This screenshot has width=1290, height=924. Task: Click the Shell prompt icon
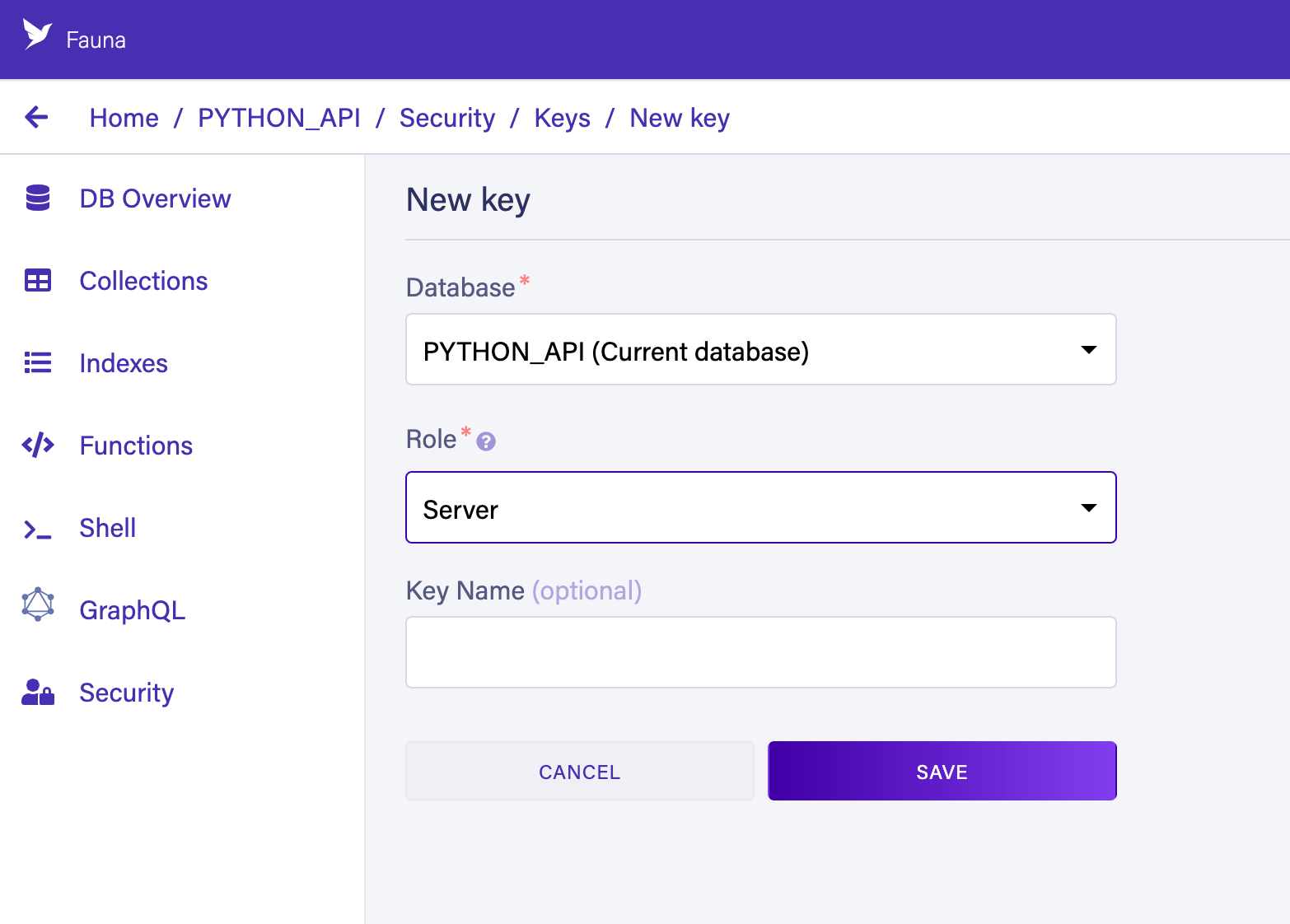click(x=38, y=530)
